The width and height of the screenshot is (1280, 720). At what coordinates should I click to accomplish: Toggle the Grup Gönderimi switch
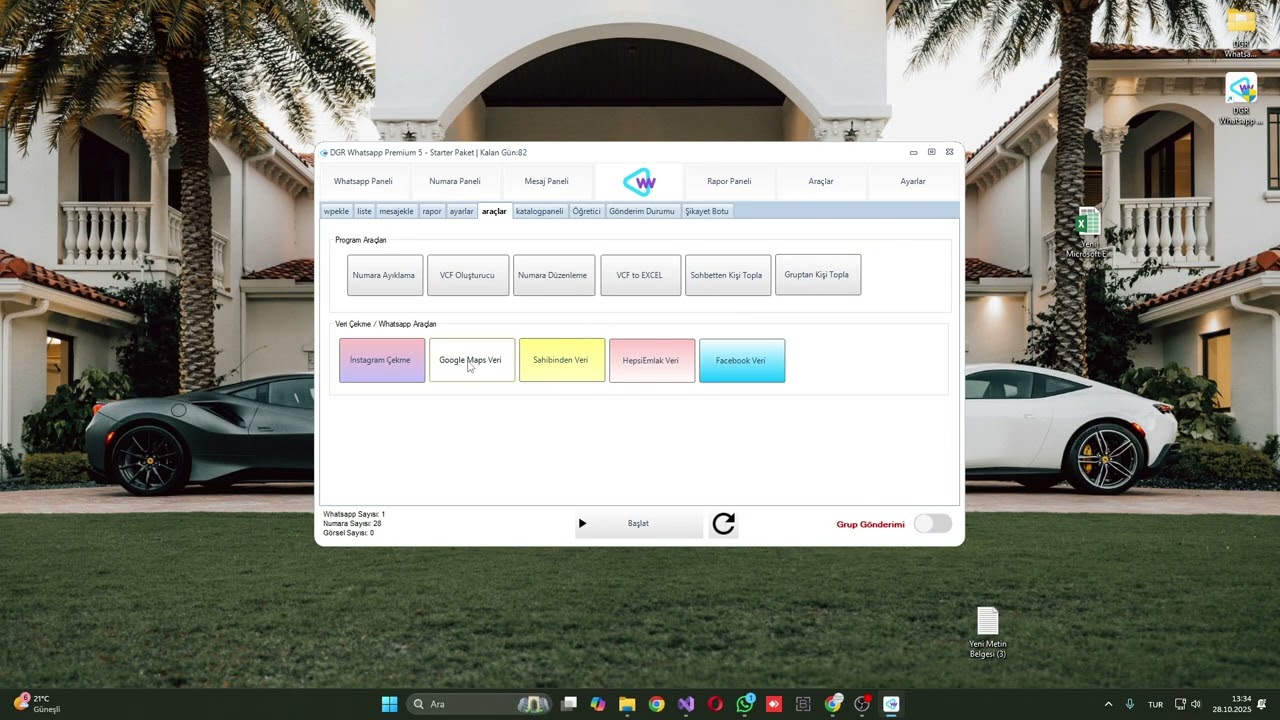(933, 524)
